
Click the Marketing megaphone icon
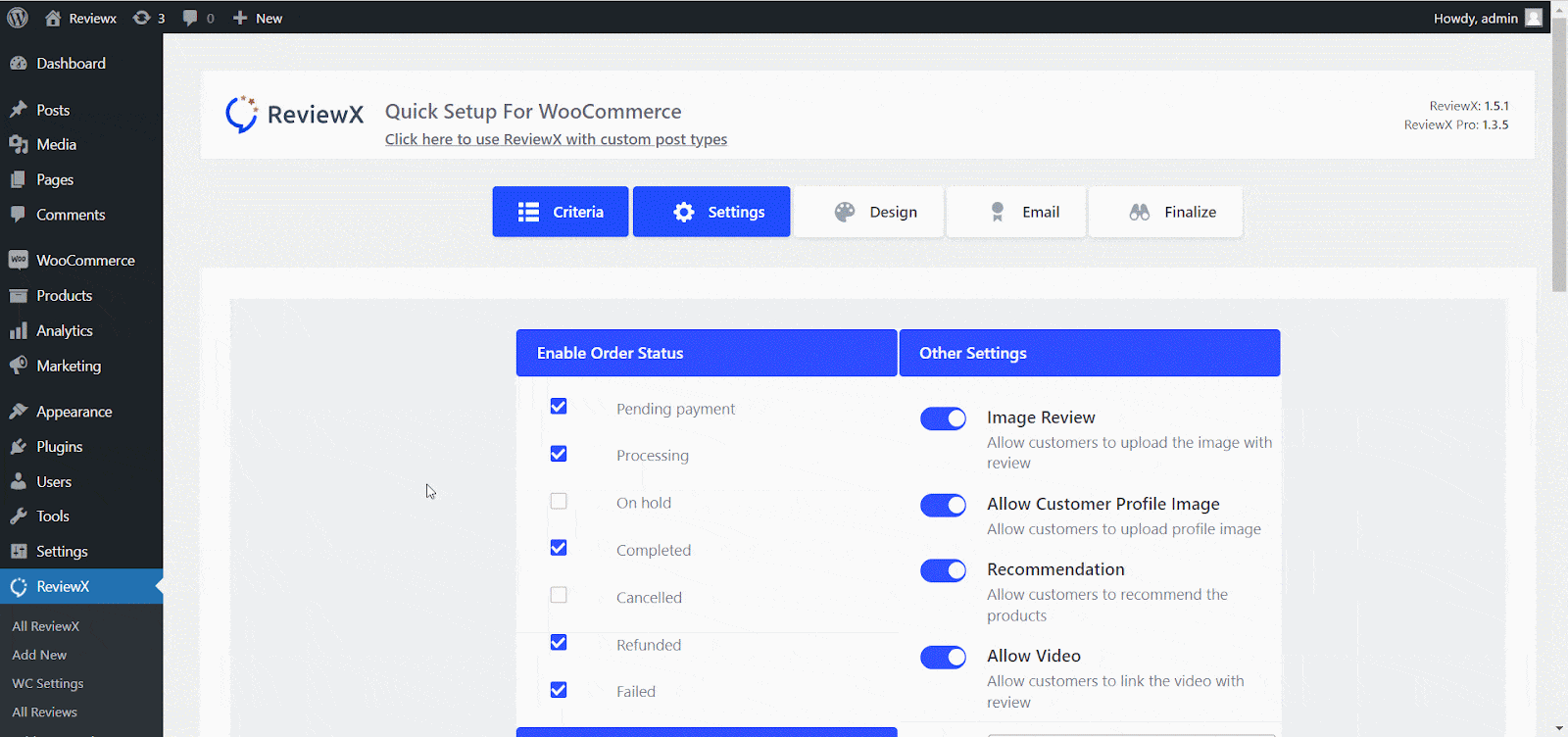pyautogui.click(x=19, y=366)
